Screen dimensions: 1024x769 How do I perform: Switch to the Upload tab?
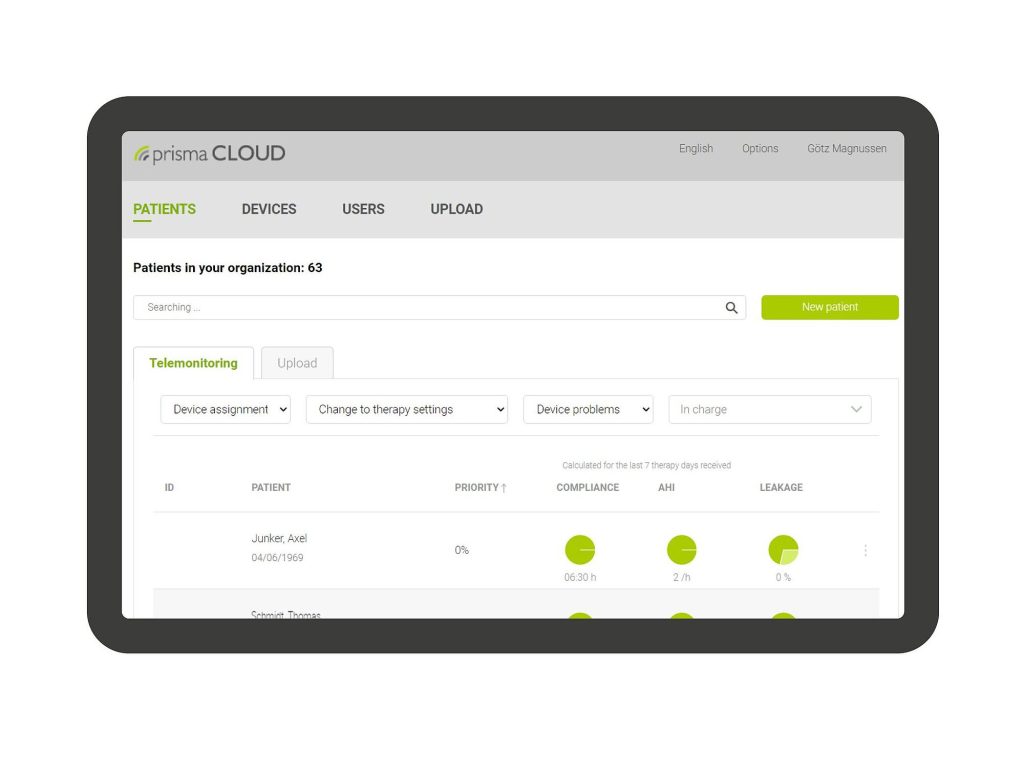click(297, 363)
